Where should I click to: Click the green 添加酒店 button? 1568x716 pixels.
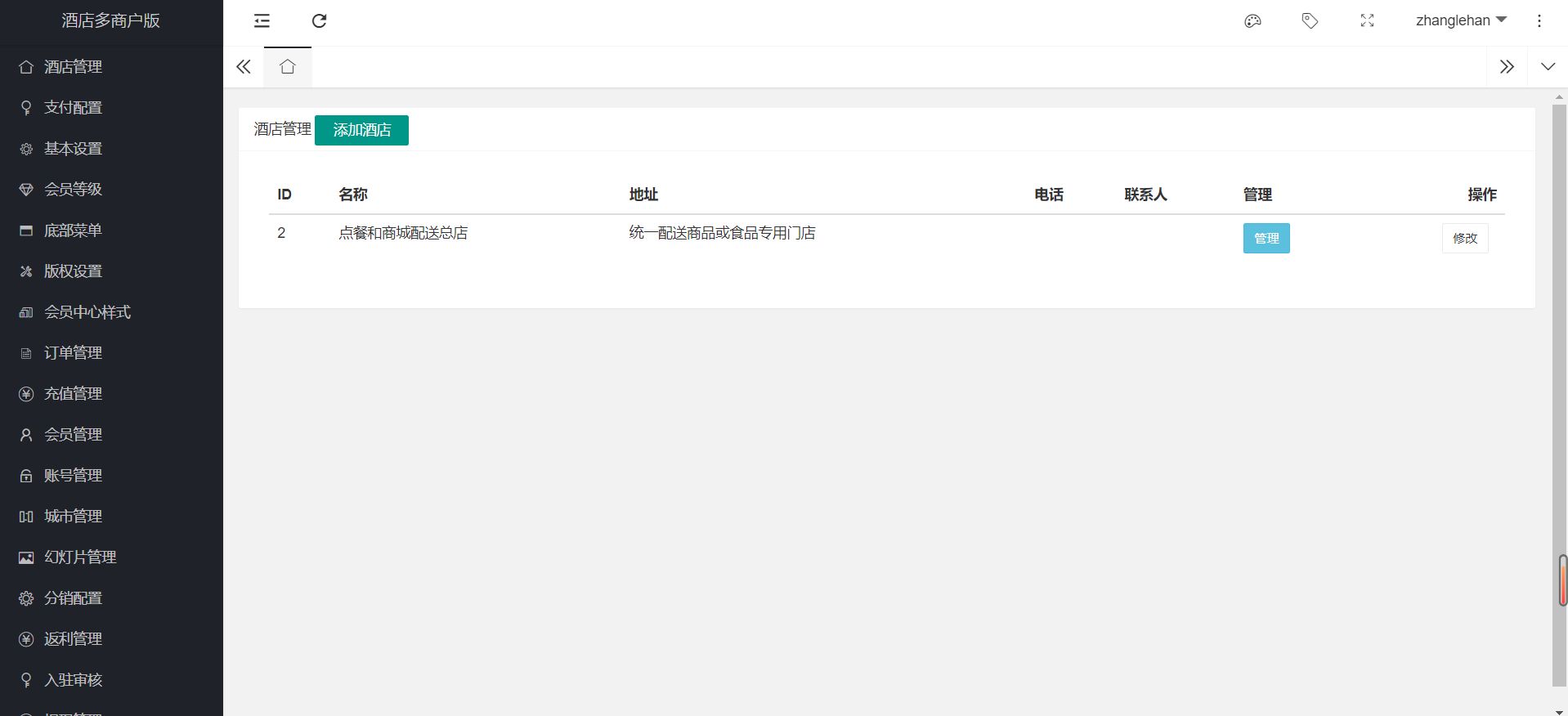(361, 130)
